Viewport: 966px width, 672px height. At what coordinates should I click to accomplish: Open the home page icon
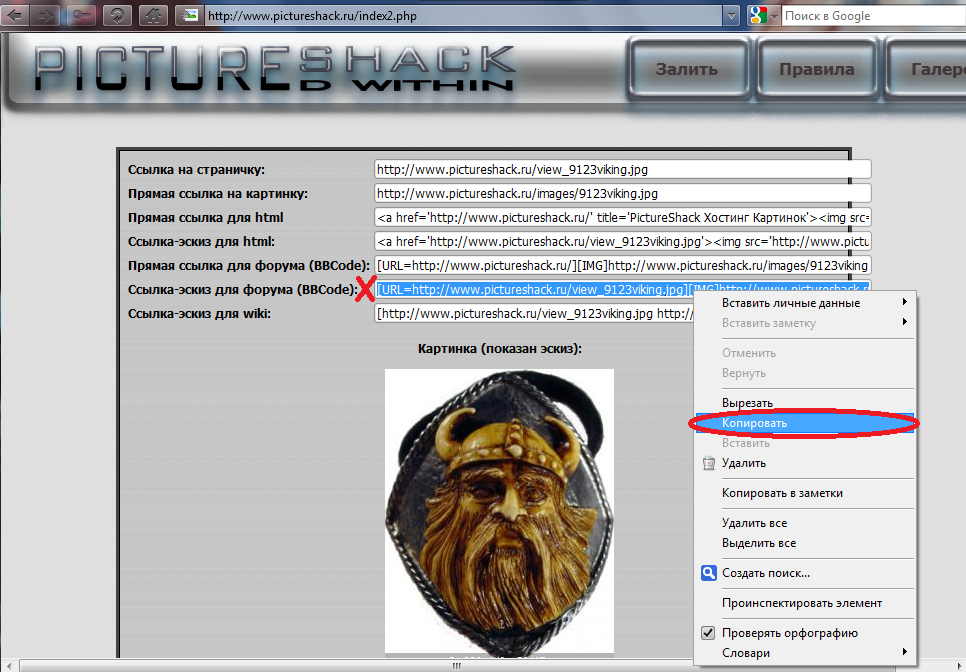click(x=153, y=15)
